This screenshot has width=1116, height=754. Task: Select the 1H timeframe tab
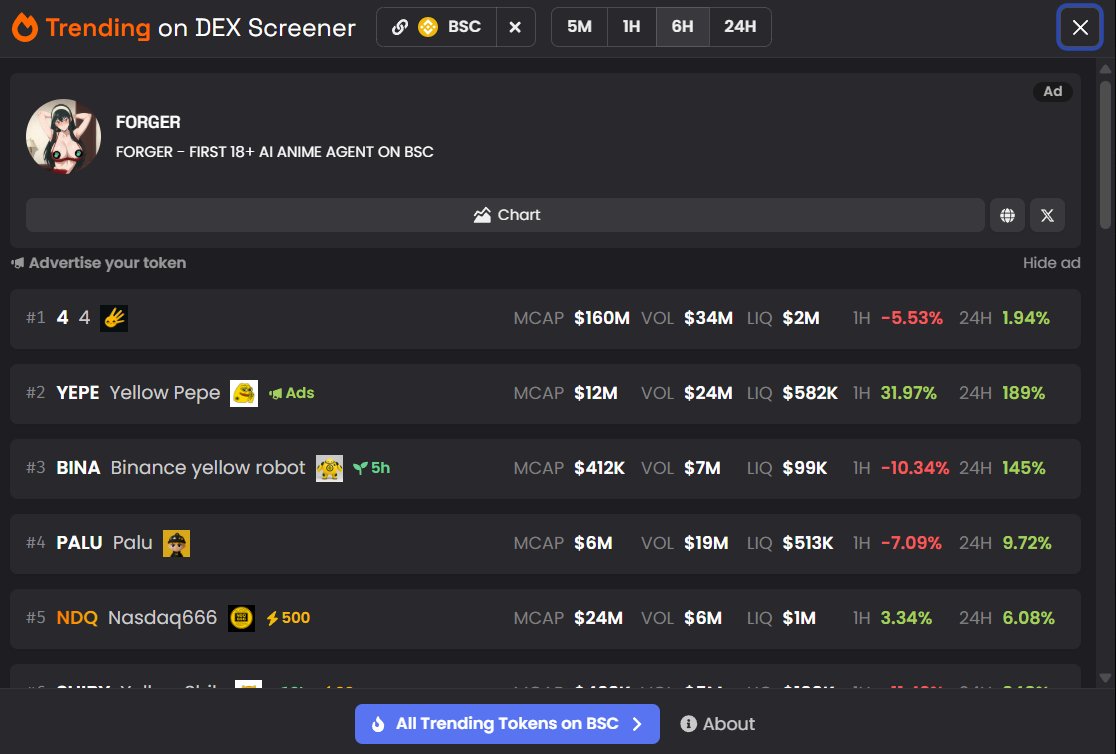pos(631,27)
